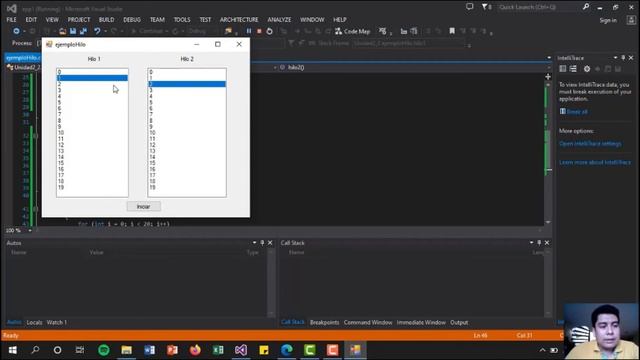
Task: Click the Open File folder icon
Action: [x=62, y=31]
